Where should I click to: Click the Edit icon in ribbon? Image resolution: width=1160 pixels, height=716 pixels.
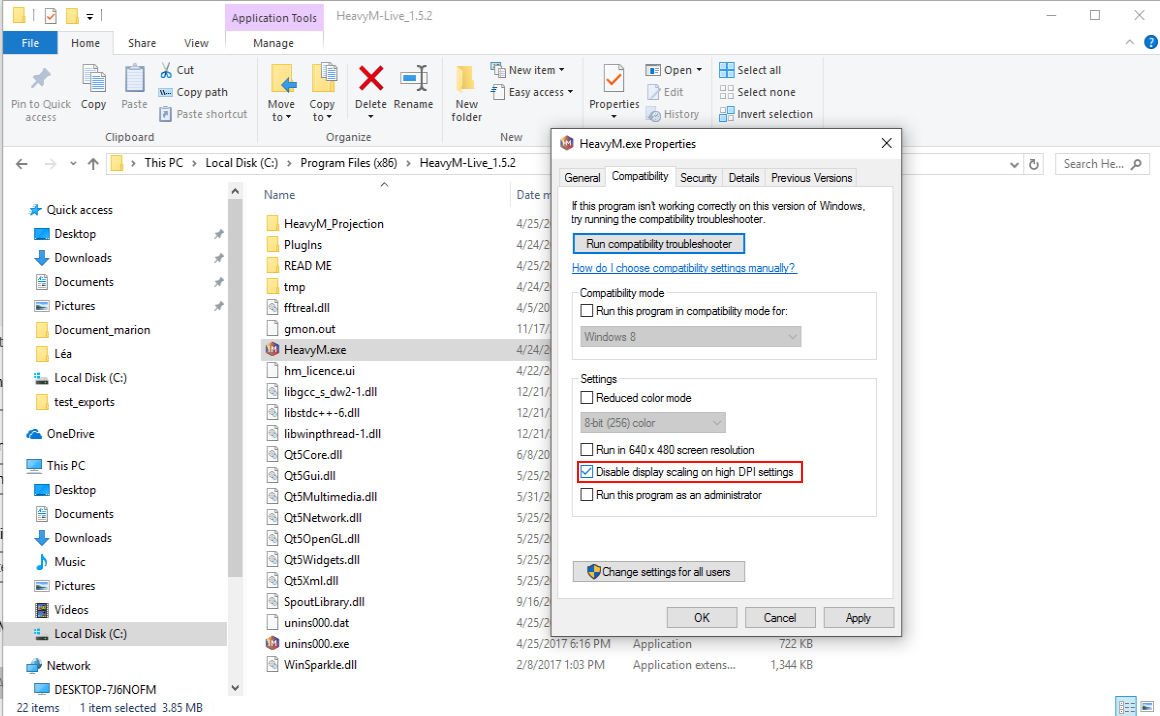(x=653, y=92)
